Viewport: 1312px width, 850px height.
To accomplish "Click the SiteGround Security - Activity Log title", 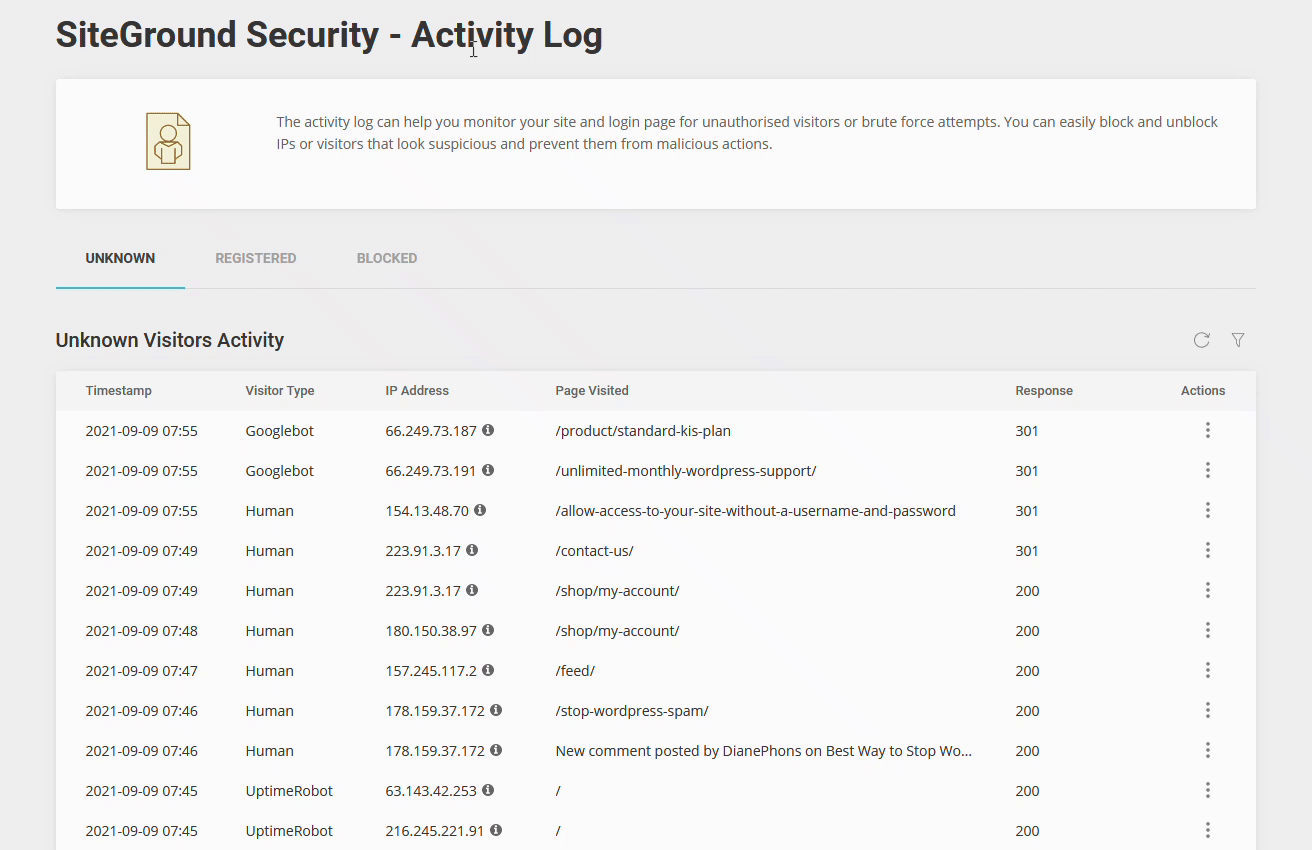I will [x=329, y=35].
